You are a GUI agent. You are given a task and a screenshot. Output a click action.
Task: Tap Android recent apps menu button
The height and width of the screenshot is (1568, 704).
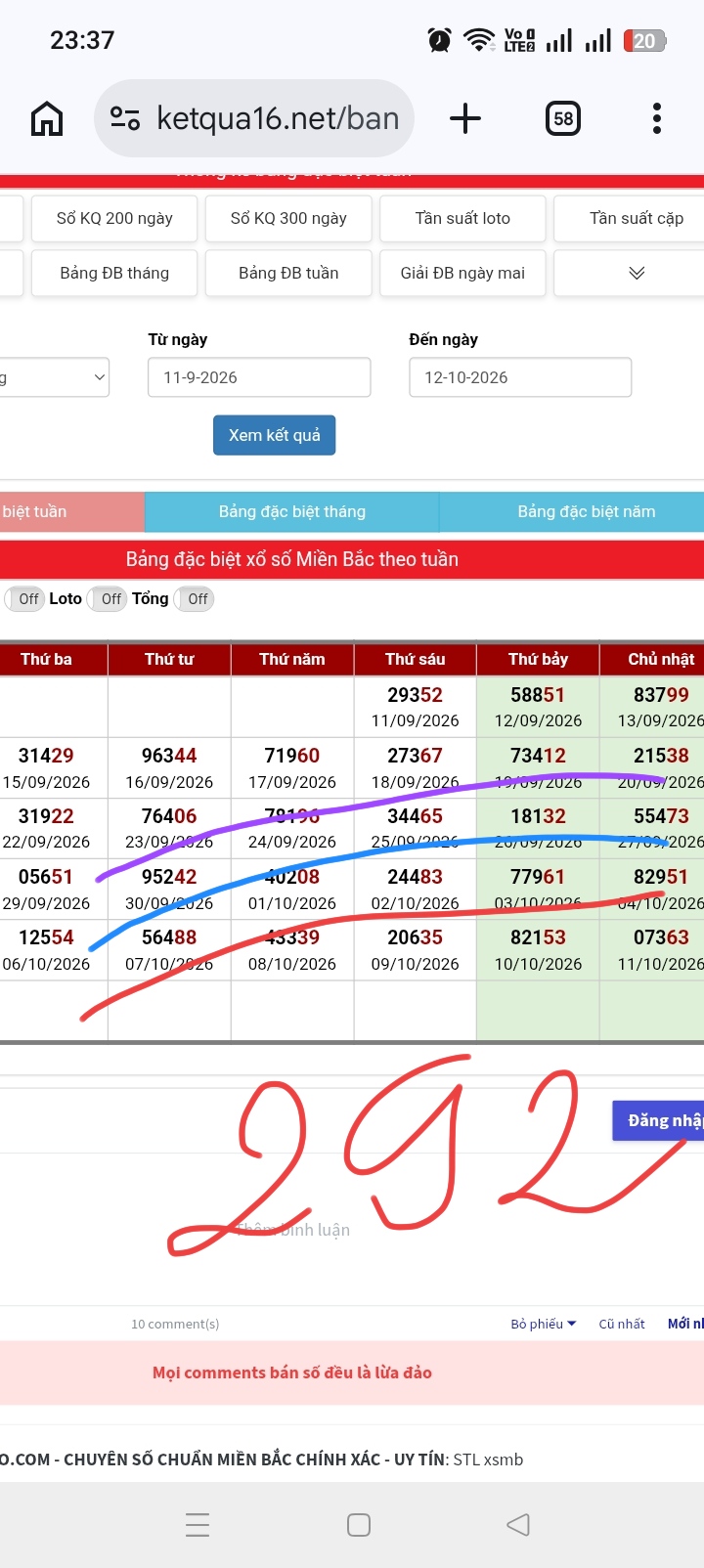click(198, 1525)
